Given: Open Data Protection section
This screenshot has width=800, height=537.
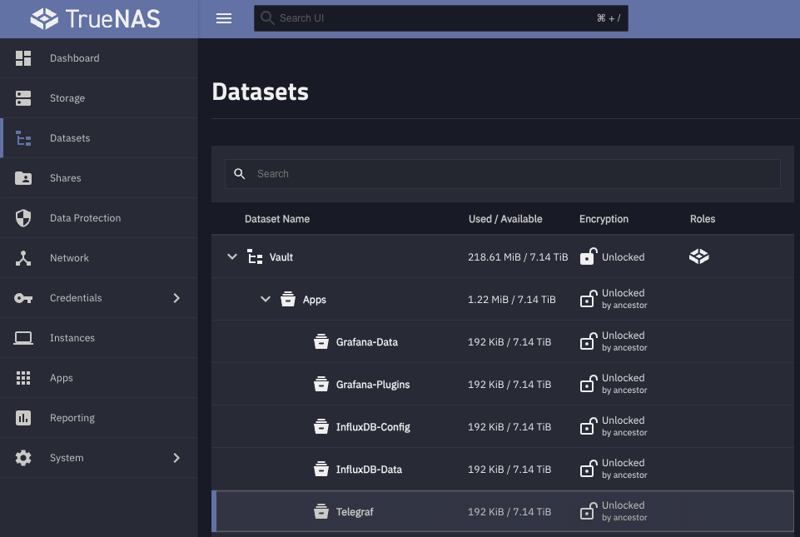Looking at the screenshot, I should tap(99, 218).
